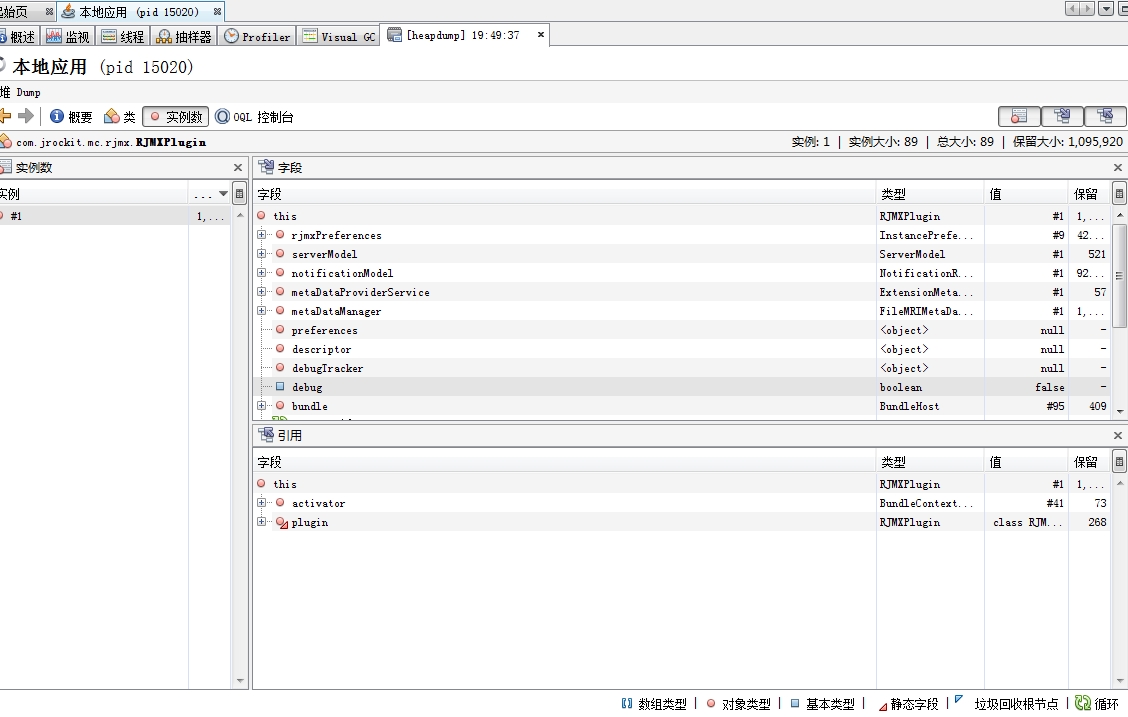Open column chooser icon in fields panel
This screenshot has height=717, width=1128.
1119,193
